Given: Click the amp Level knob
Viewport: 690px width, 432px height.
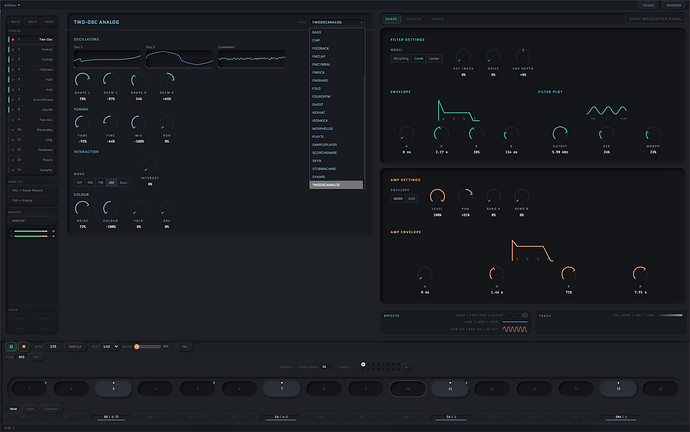Looking at the screenshot, I should click(437, 196).
